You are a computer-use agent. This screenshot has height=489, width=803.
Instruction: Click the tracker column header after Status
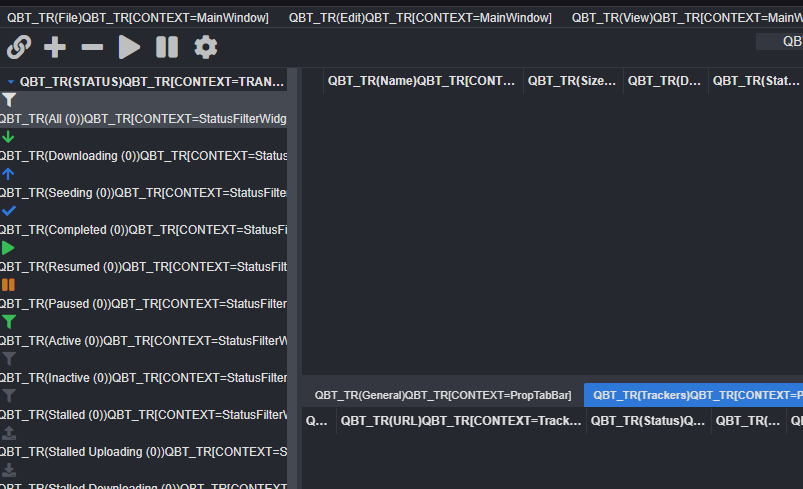[748, 421]
